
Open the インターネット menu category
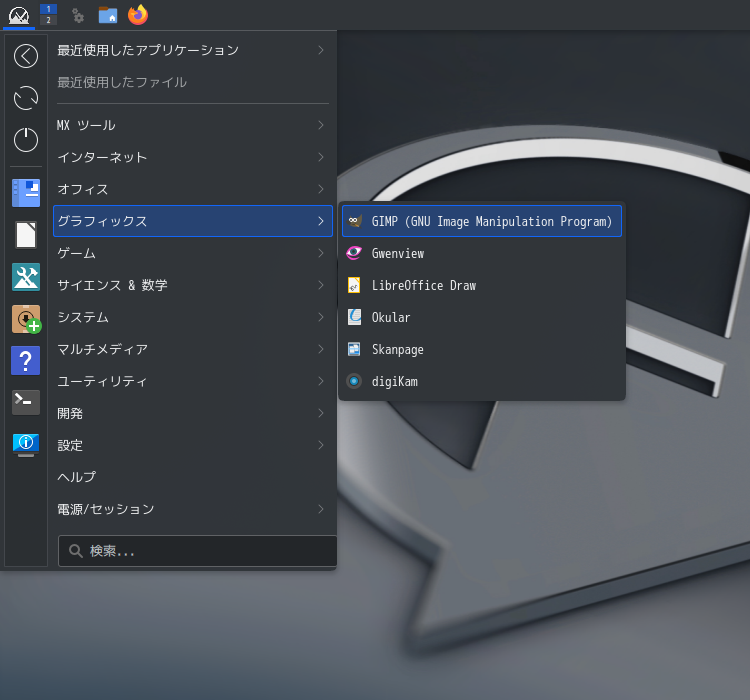192,157
